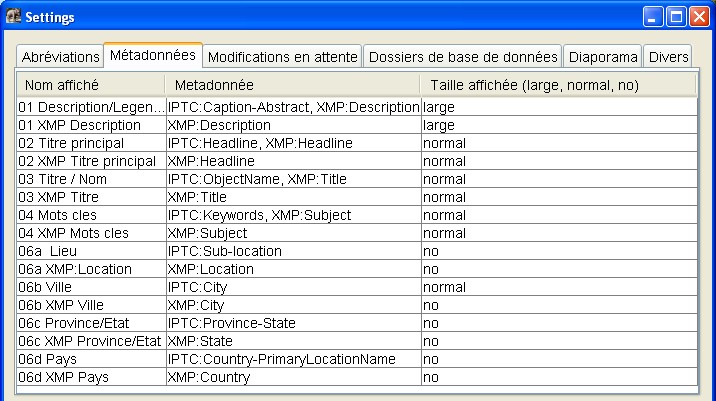
Task: Select the 06a XMP:Location name cell
Action: click(91, 269)
